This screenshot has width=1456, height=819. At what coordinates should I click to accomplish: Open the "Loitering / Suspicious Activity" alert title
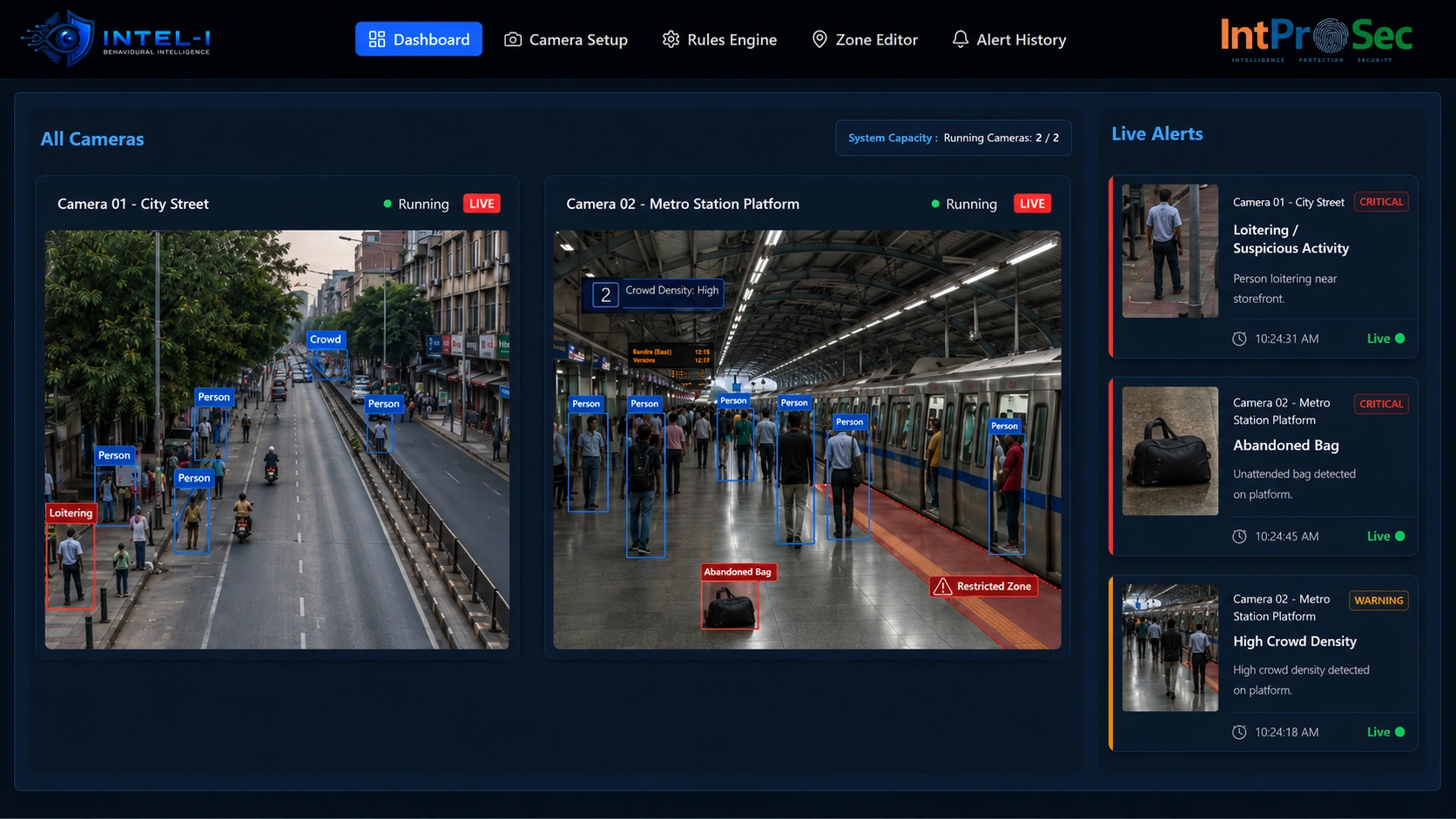tap(1291, 239)
